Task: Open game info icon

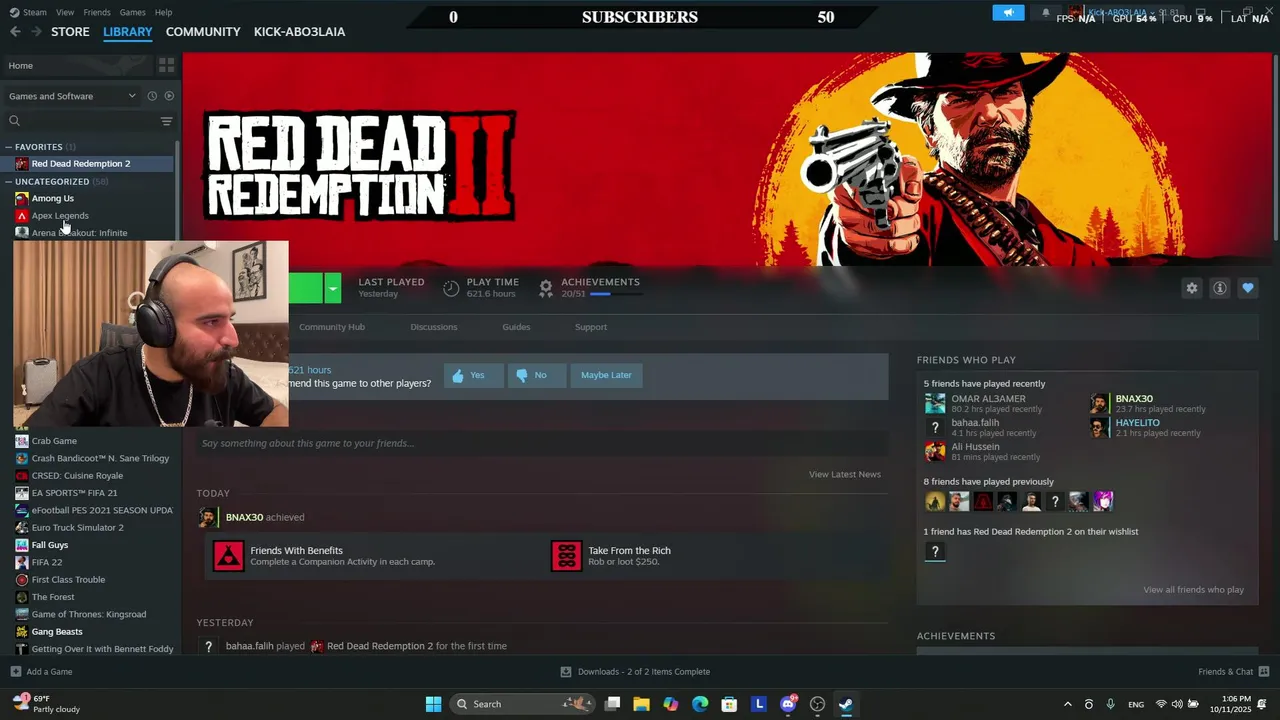Action: (1219, 288)
